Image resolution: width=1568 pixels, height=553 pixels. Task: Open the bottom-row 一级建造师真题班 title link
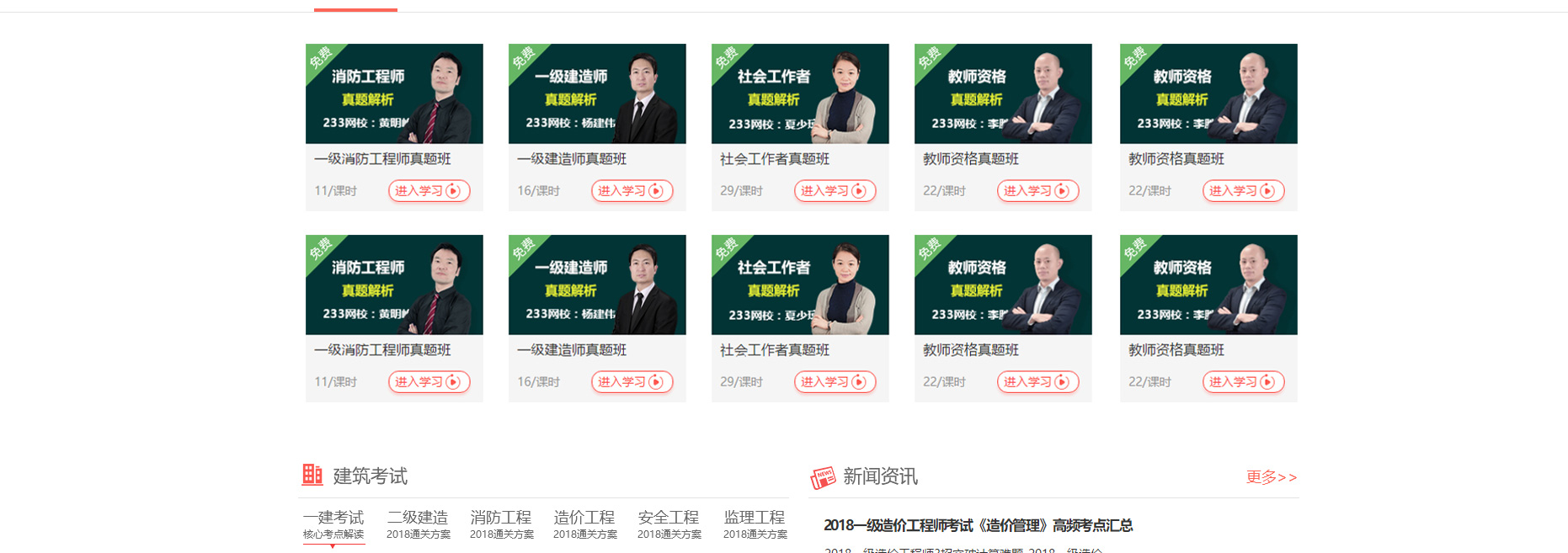tap(572, 350)
